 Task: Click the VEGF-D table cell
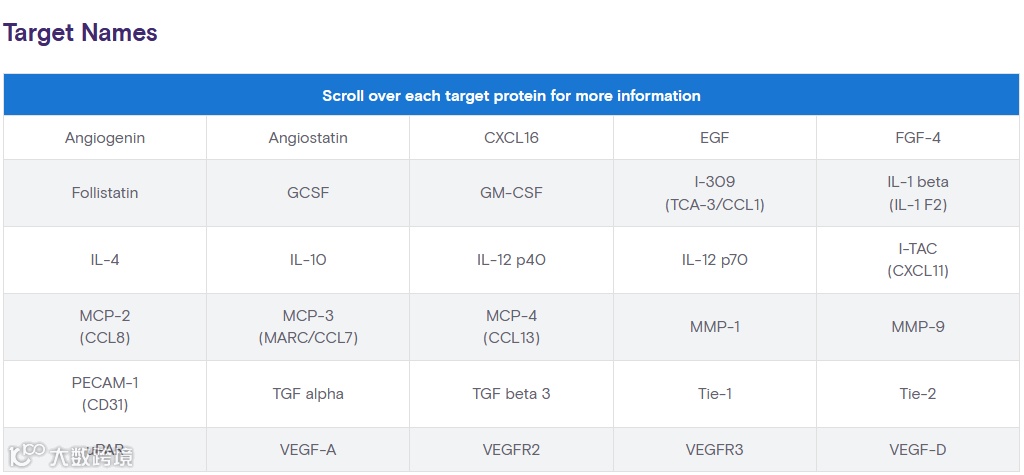coord(918,450)
